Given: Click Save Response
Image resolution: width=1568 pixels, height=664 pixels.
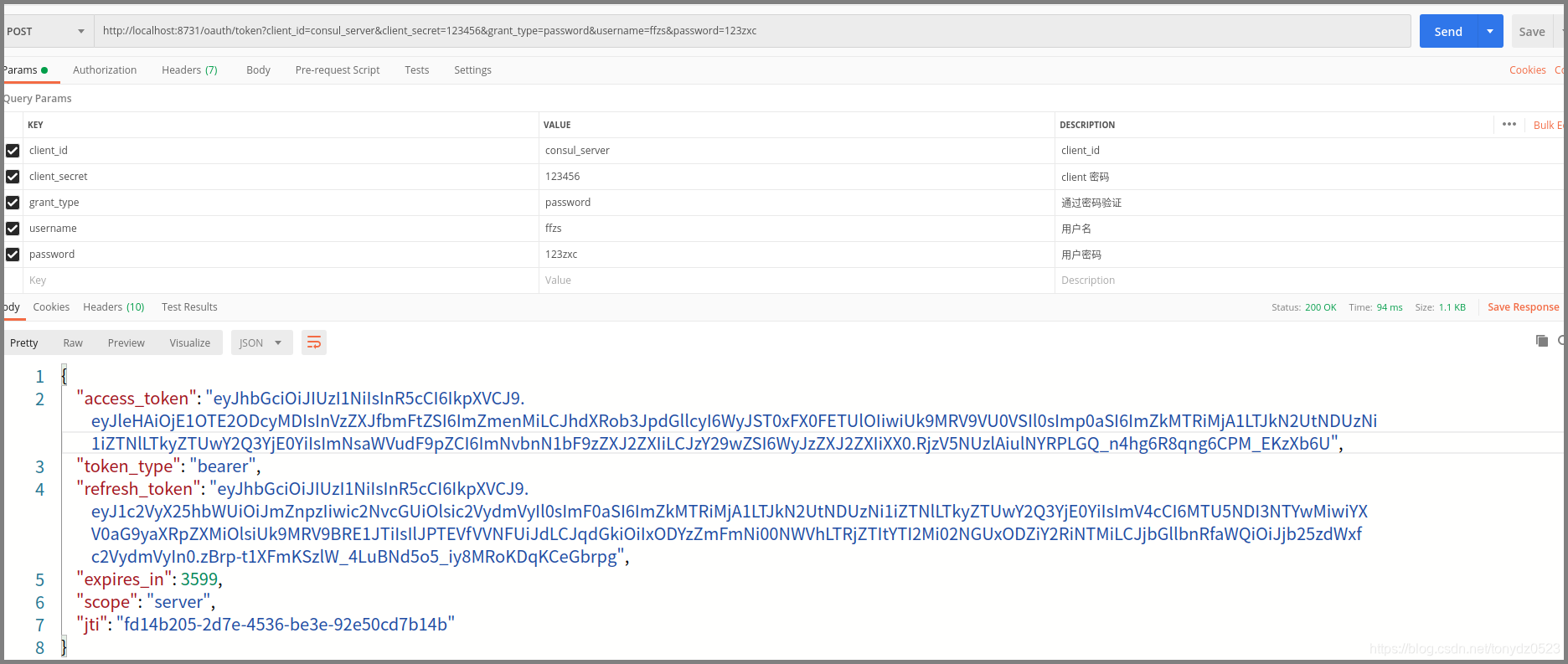Looking at the screenshot, I should [1524, 307].
